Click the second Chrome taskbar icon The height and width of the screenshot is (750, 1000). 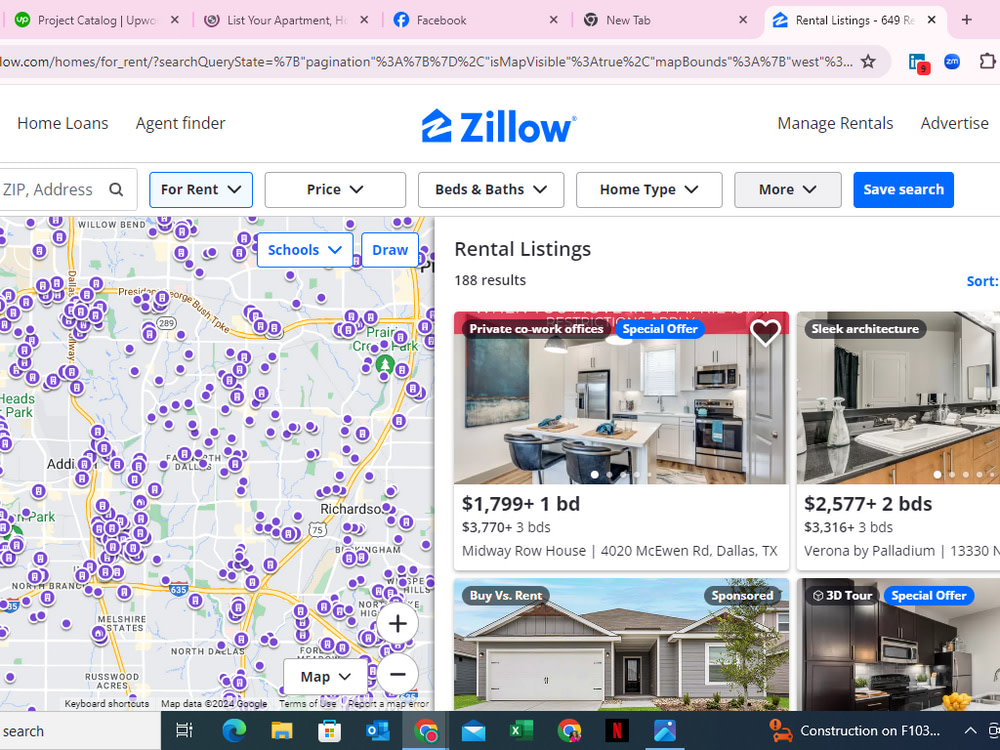point(569,730)
